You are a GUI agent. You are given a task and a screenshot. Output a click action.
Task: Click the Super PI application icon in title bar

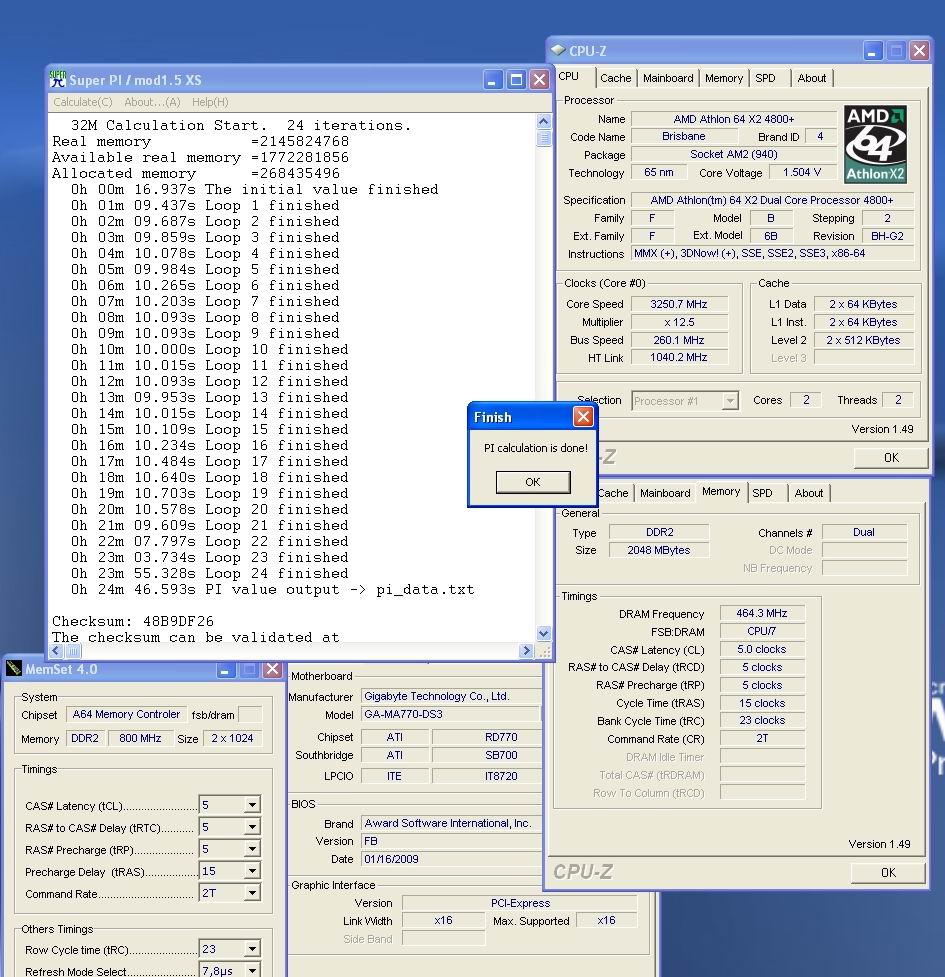pos(57,79)
